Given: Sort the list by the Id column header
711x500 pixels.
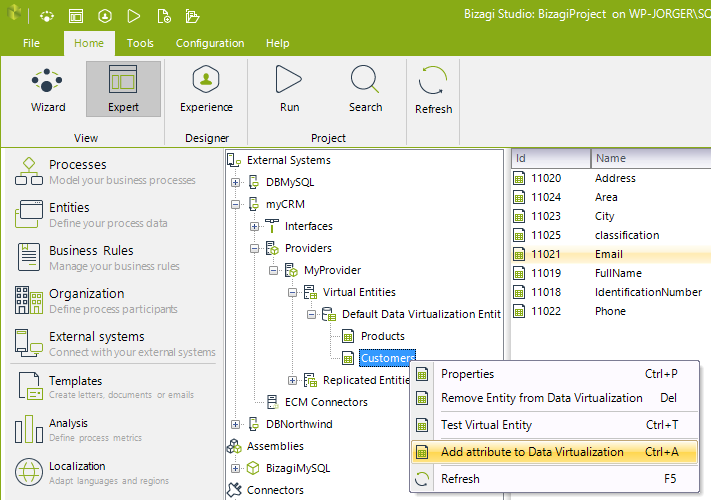Looking at the screenshot, I should click(x=551, y=158).
